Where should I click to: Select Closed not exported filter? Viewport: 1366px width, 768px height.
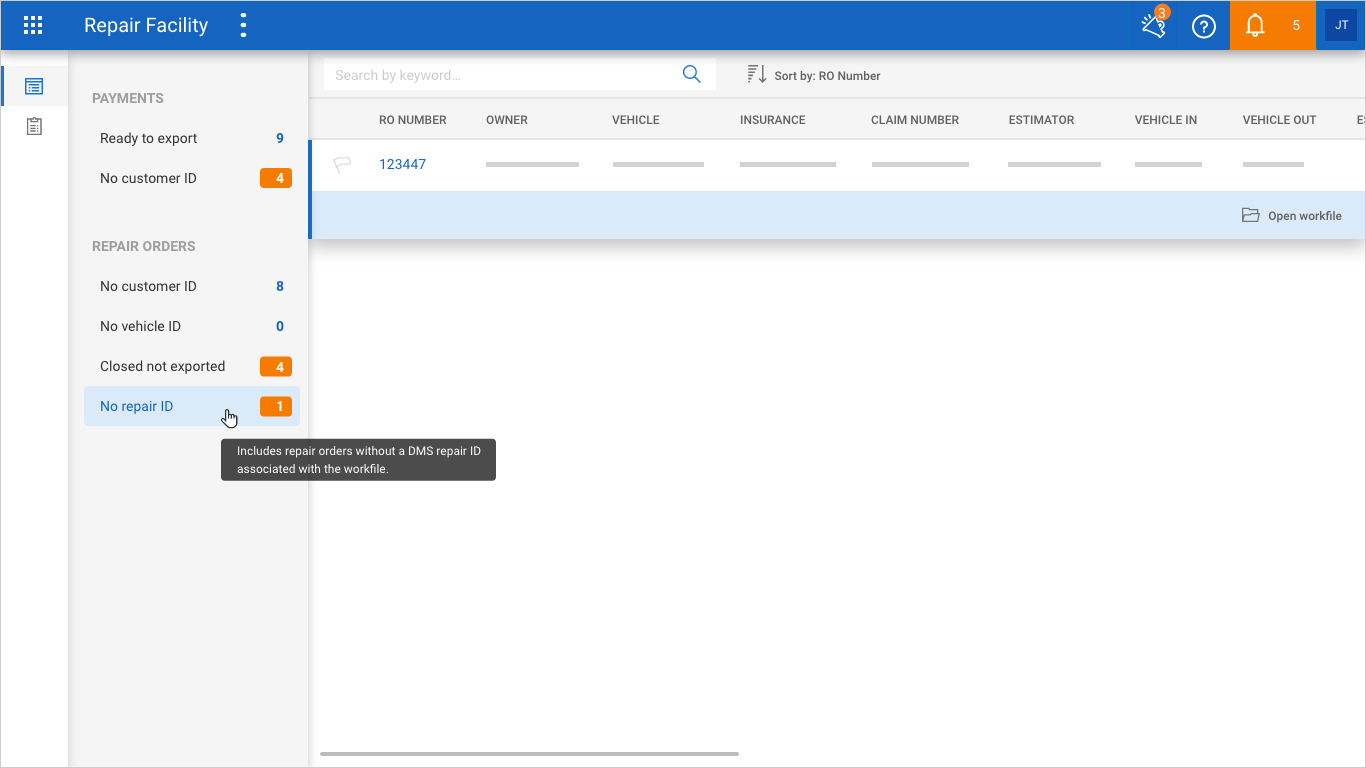point(163,366)
